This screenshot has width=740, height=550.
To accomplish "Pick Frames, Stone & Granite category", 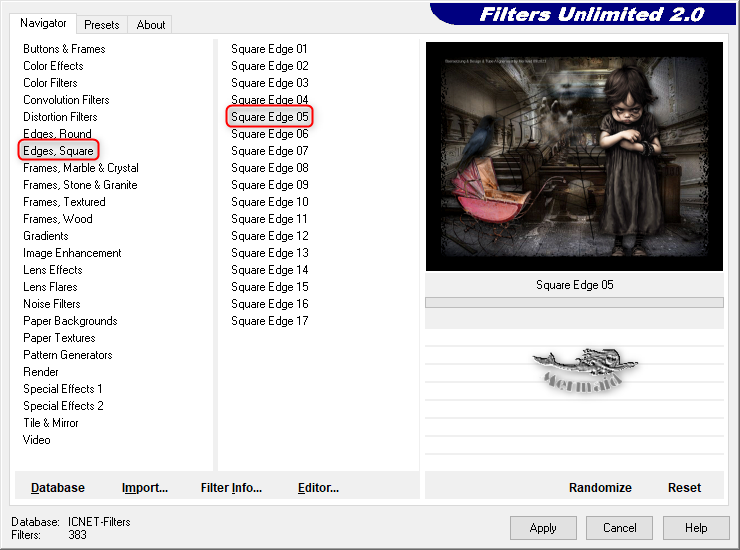I will pyautogui.click(x=80, y=185).
